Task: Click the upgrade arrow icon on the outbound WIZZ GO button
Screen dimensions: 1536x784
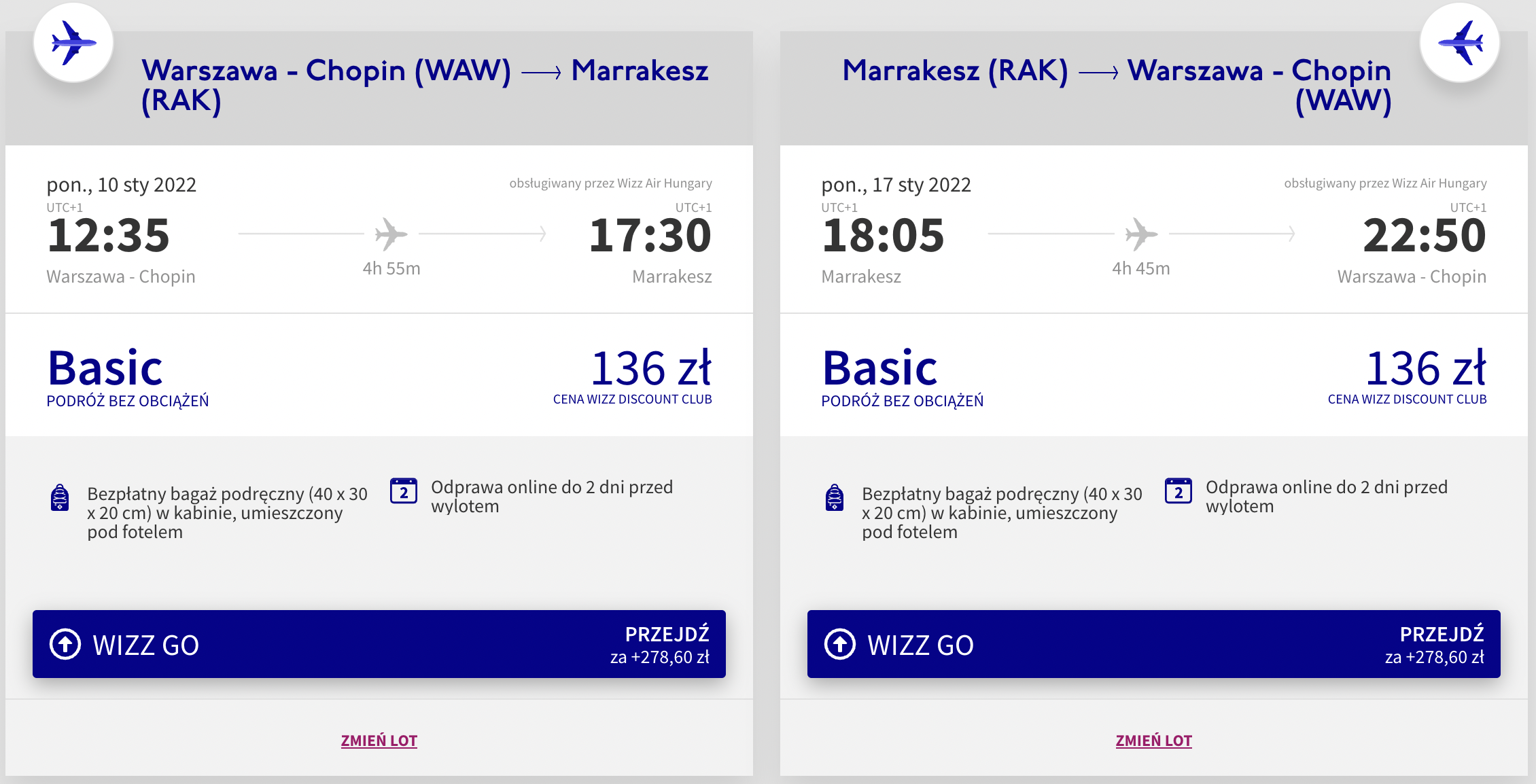Action: (65, 644)
